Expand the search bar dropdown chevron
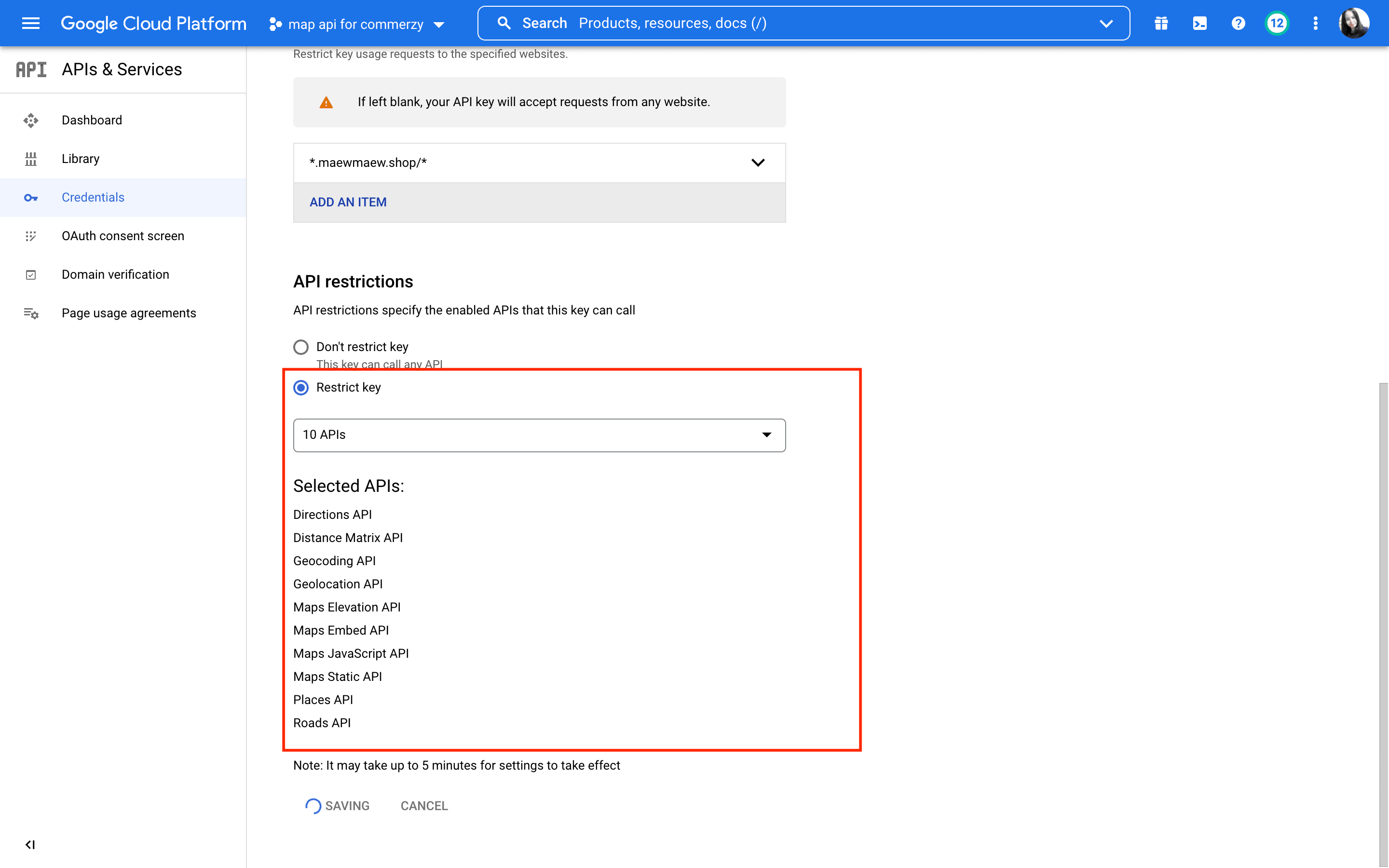This screenshot has height=868, width=1389. [x=1105, y=24]
